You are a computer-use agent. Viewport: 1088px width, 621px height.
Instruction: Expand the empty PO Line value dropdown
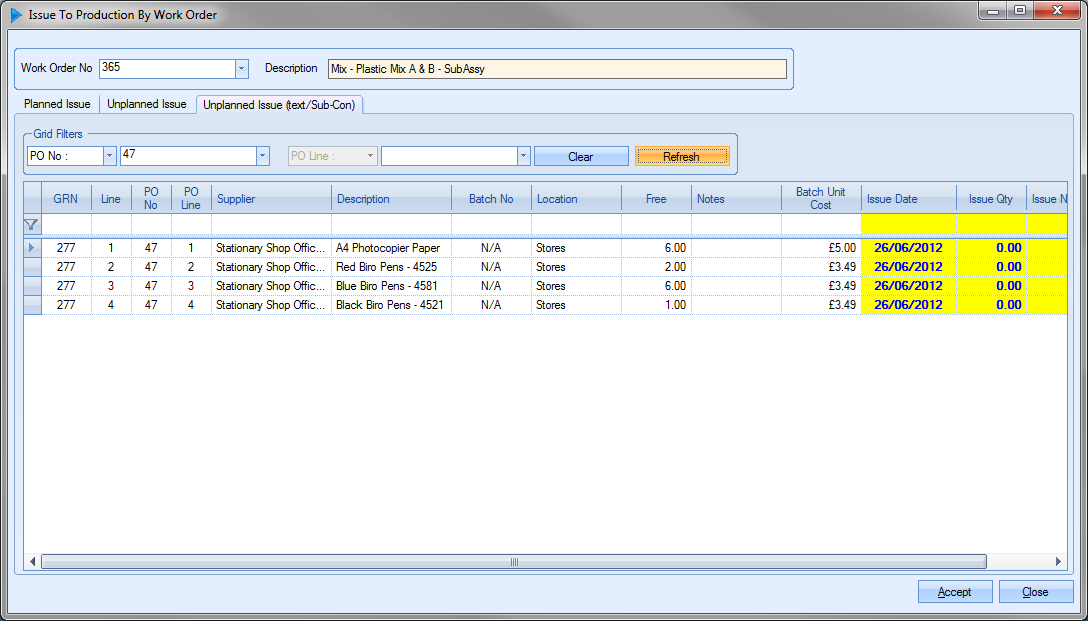pos(523,156)
